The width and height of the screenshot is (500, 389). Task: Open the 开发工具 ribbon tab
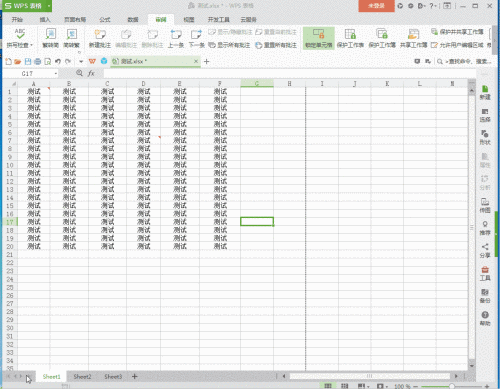point(219,20)
